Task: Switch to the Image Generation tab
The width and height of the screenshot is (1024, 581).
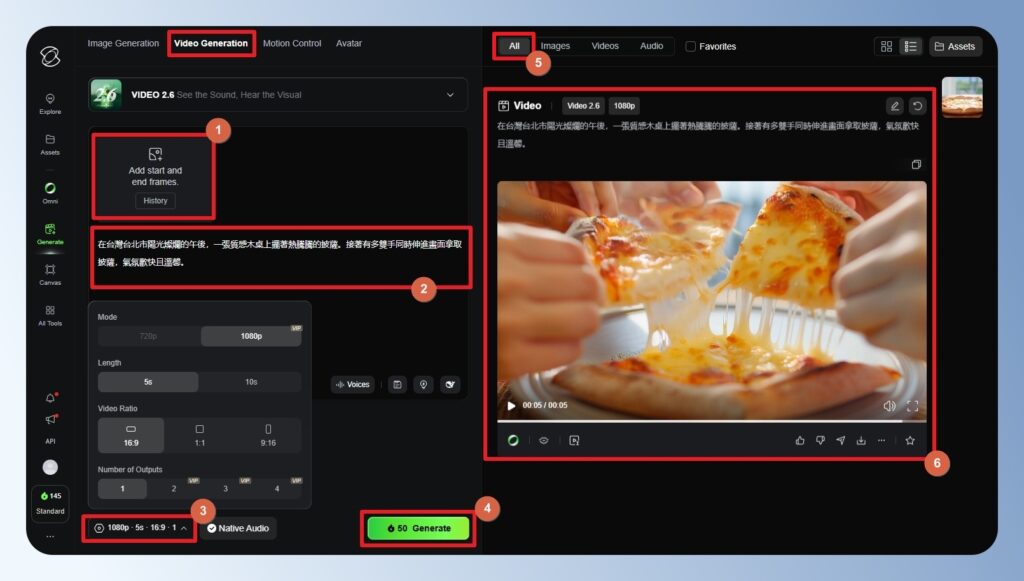Action: tap(123, 43)
